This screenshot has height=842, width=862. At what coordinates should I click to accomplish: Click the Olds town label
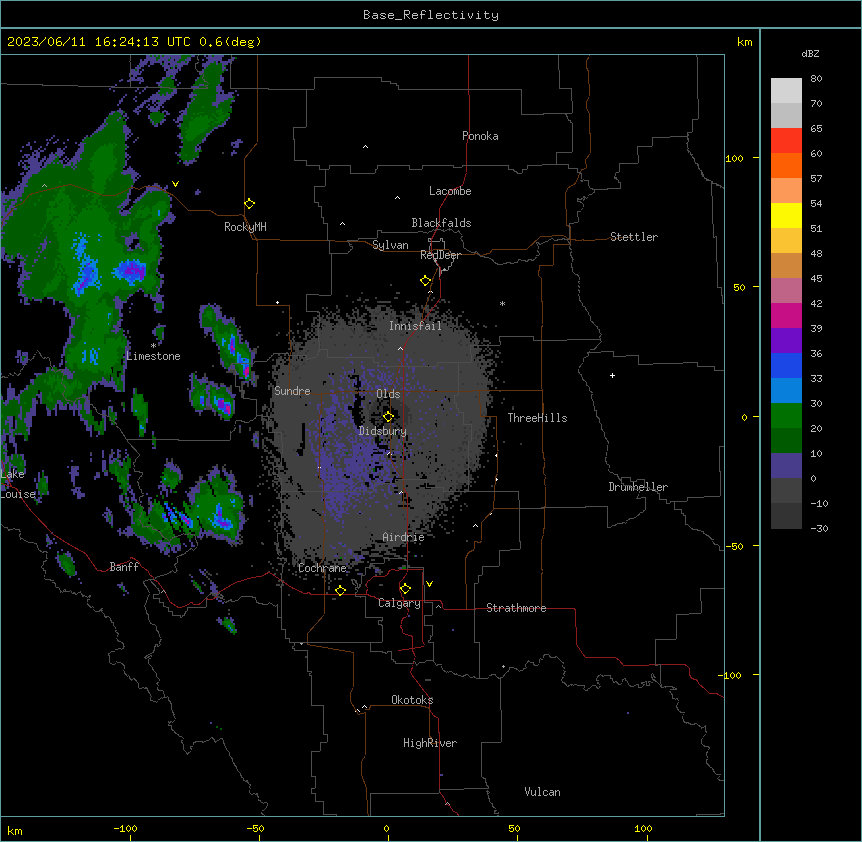coord(388,394)
